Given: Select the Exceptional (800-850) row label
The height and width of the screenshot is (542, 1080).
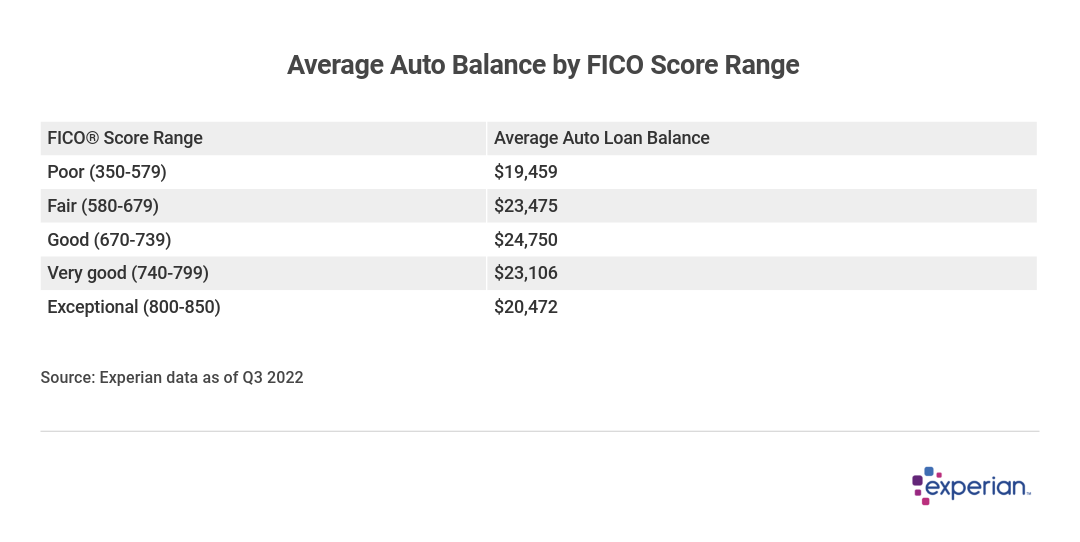Looking at the screenshot, I should click(134, 307).
